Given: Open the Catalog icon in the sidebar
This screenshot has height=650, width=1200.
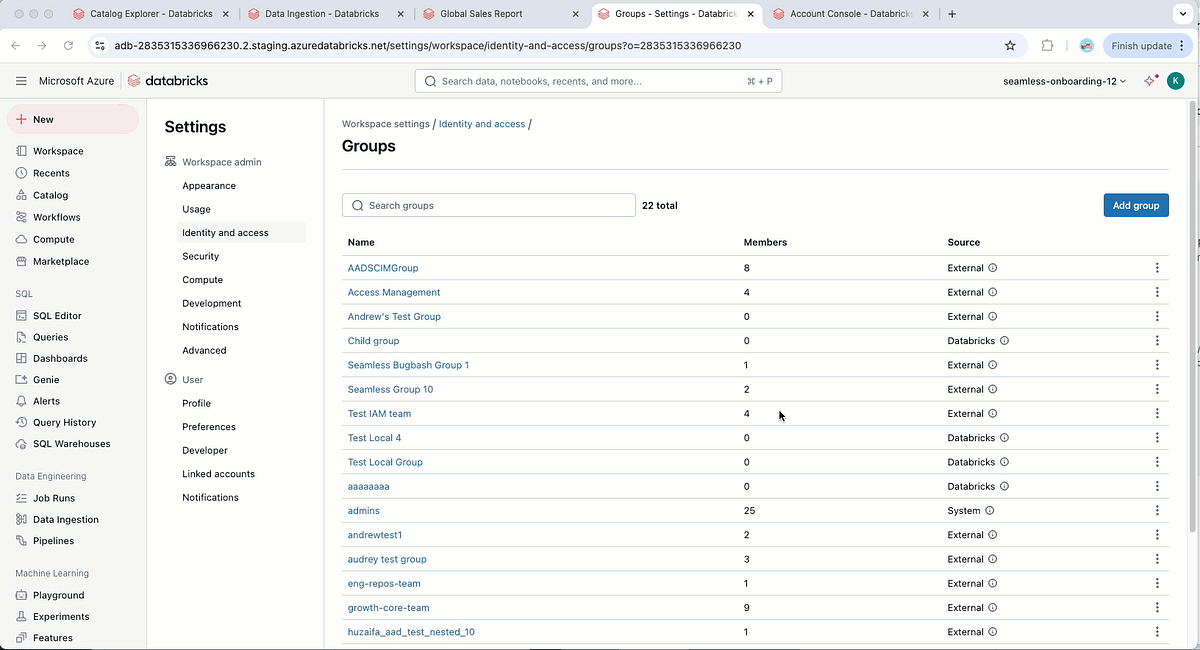Looking at the screenshot, I should coord(21,195).
